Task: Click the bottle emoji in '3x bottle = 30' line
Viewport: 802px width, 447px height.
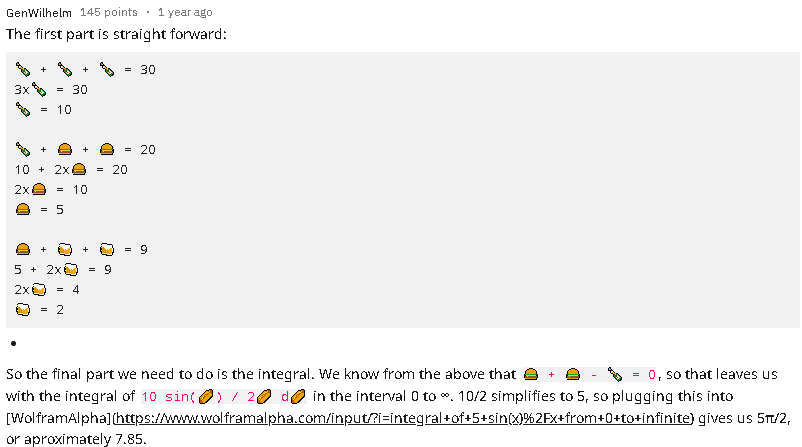Action: [x=39, y=90]
